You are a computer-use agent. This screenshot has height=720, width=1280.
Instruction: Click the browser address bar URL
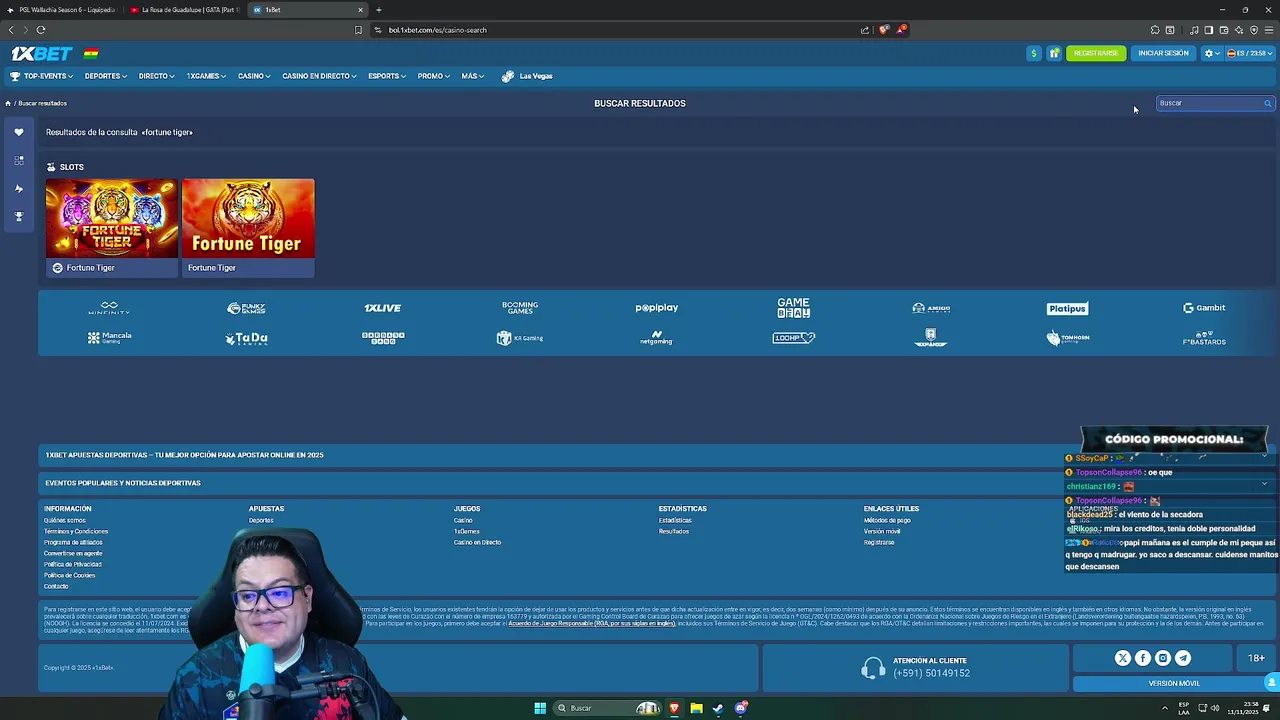[438, 30]
